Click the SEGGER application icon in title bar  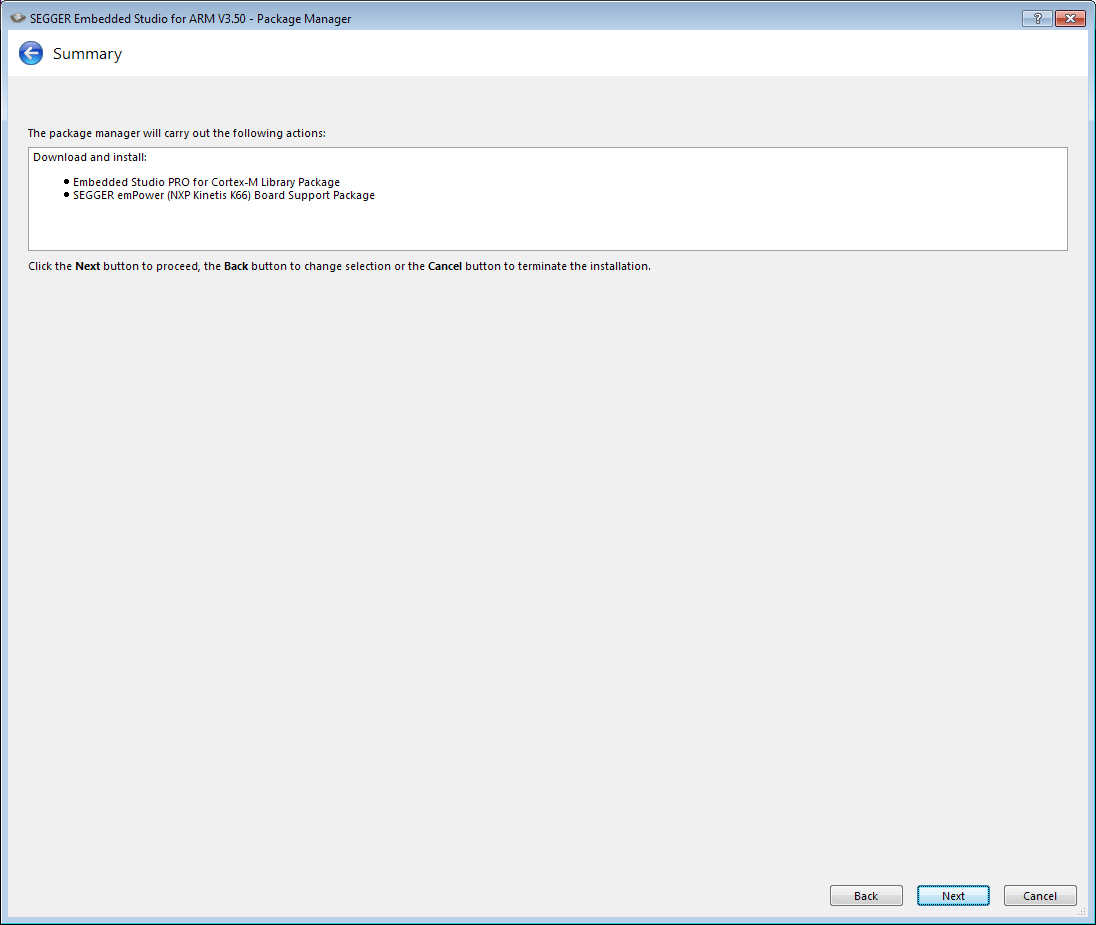17,18
